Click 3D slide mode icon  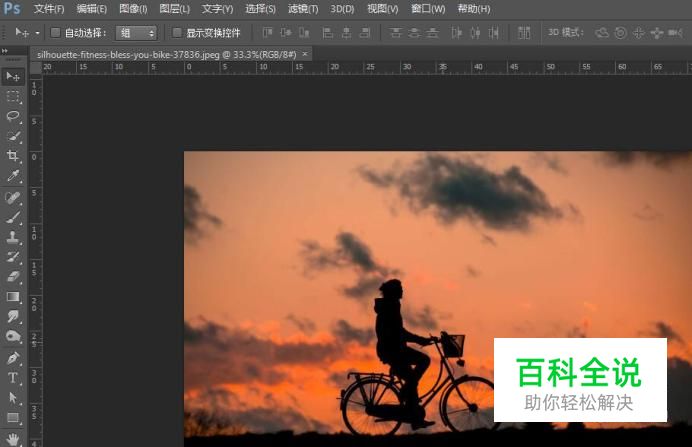tap(657, 33)
